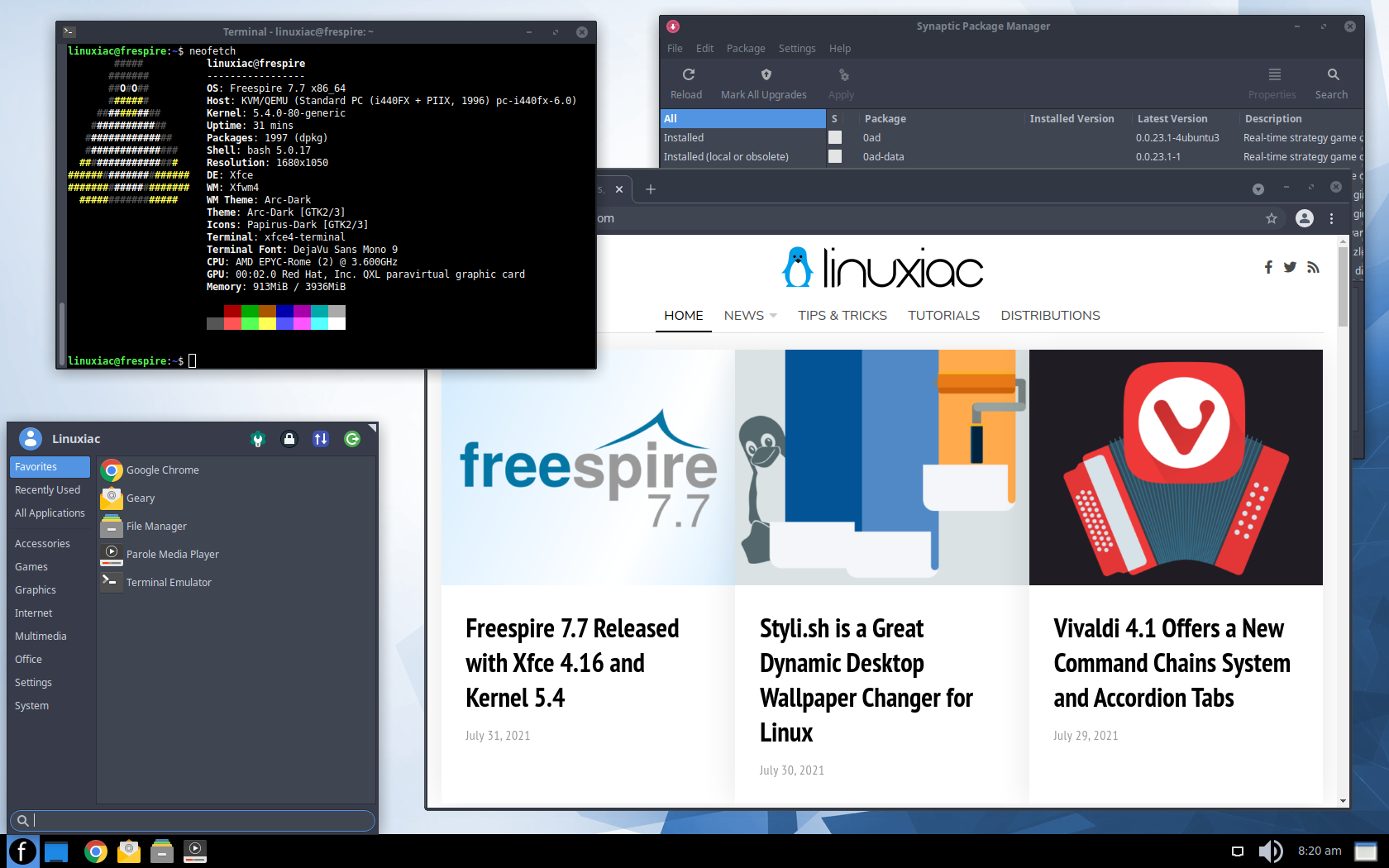Select All filter in Synaptic

coord(743,118)
